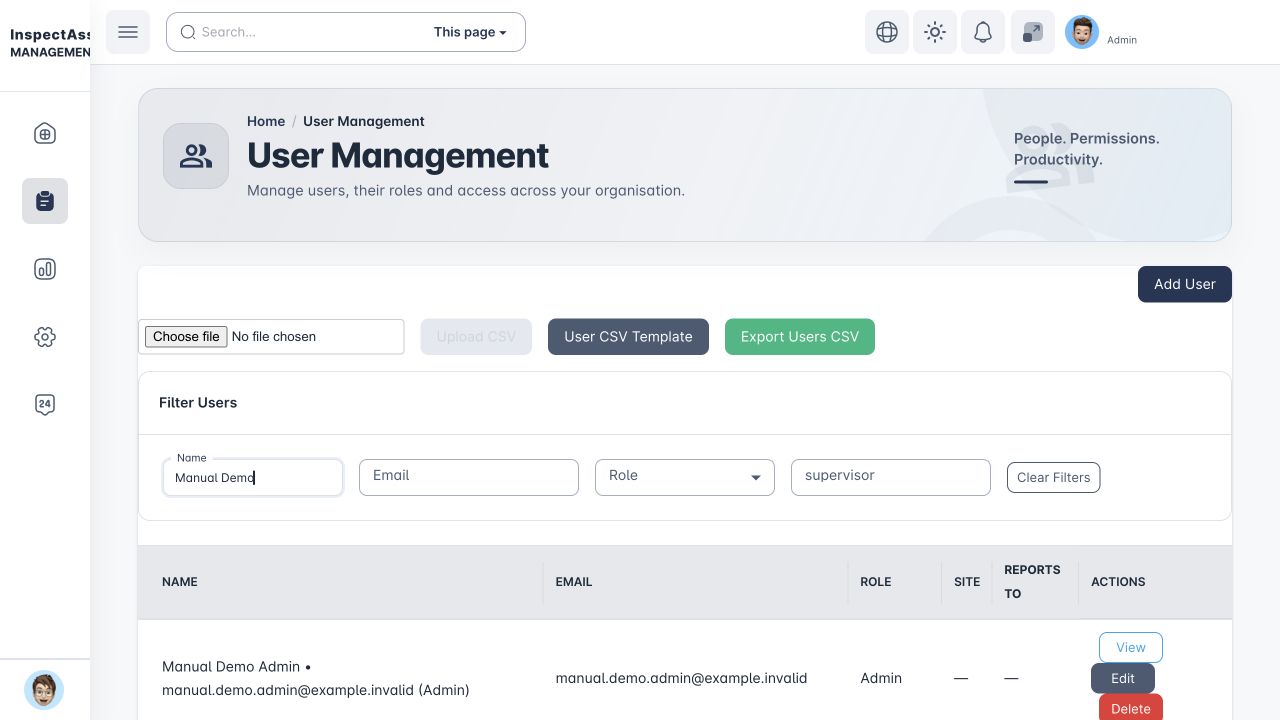Open the 24 support shield icon in sidebar

[45, 405]
